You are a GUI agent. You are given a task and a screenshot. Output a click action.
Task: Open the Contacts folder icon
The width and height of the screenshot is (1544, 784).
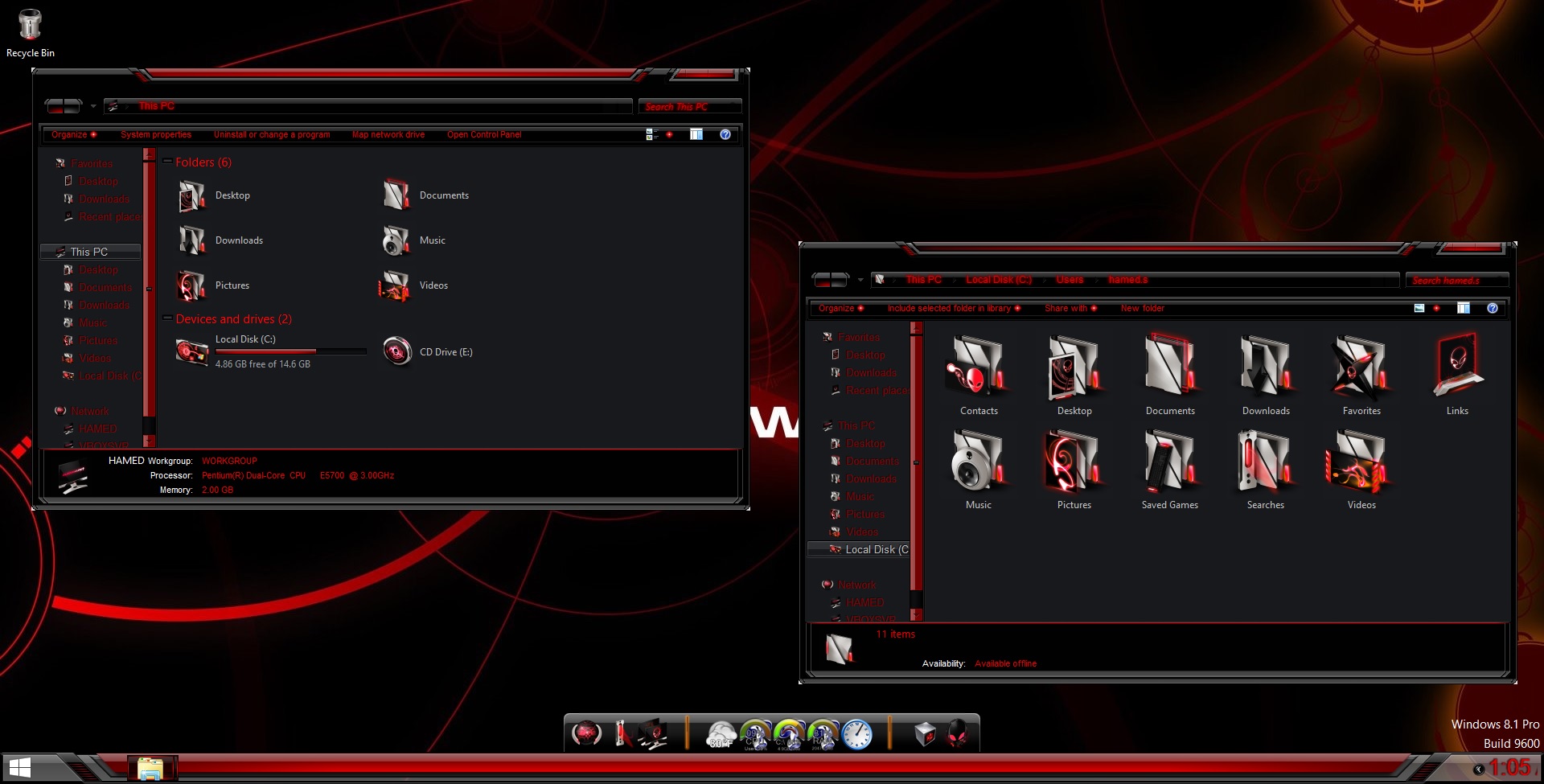(x=978, y=367)
